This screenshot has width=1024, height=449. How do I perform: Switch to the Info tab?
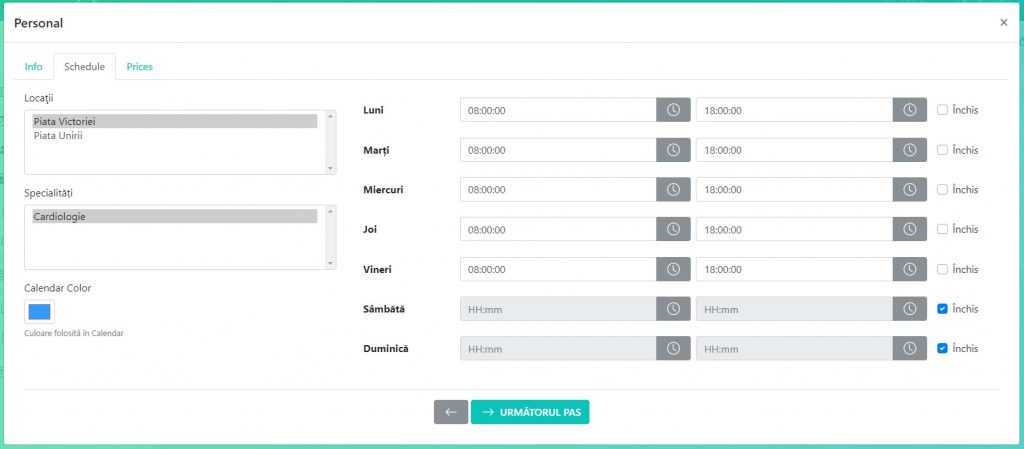tap(33, 67)
